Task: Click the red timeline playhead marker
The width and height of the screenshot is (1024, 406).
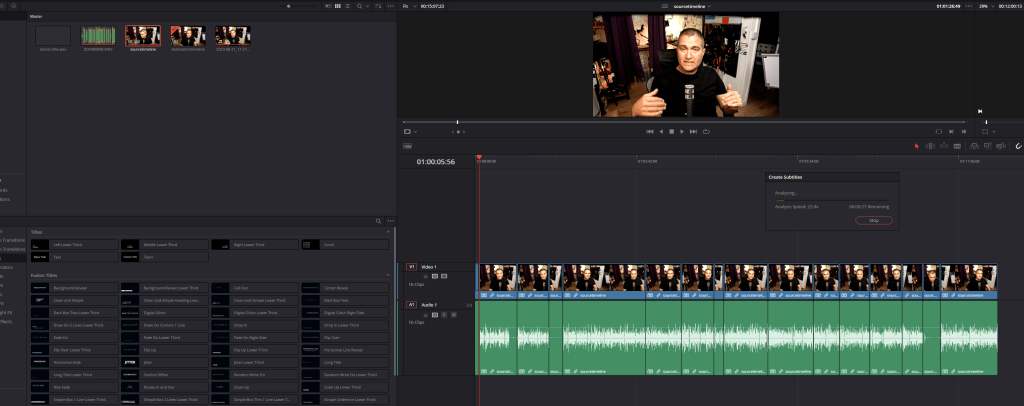Action: pyautogui.click(x=479, y=157)
